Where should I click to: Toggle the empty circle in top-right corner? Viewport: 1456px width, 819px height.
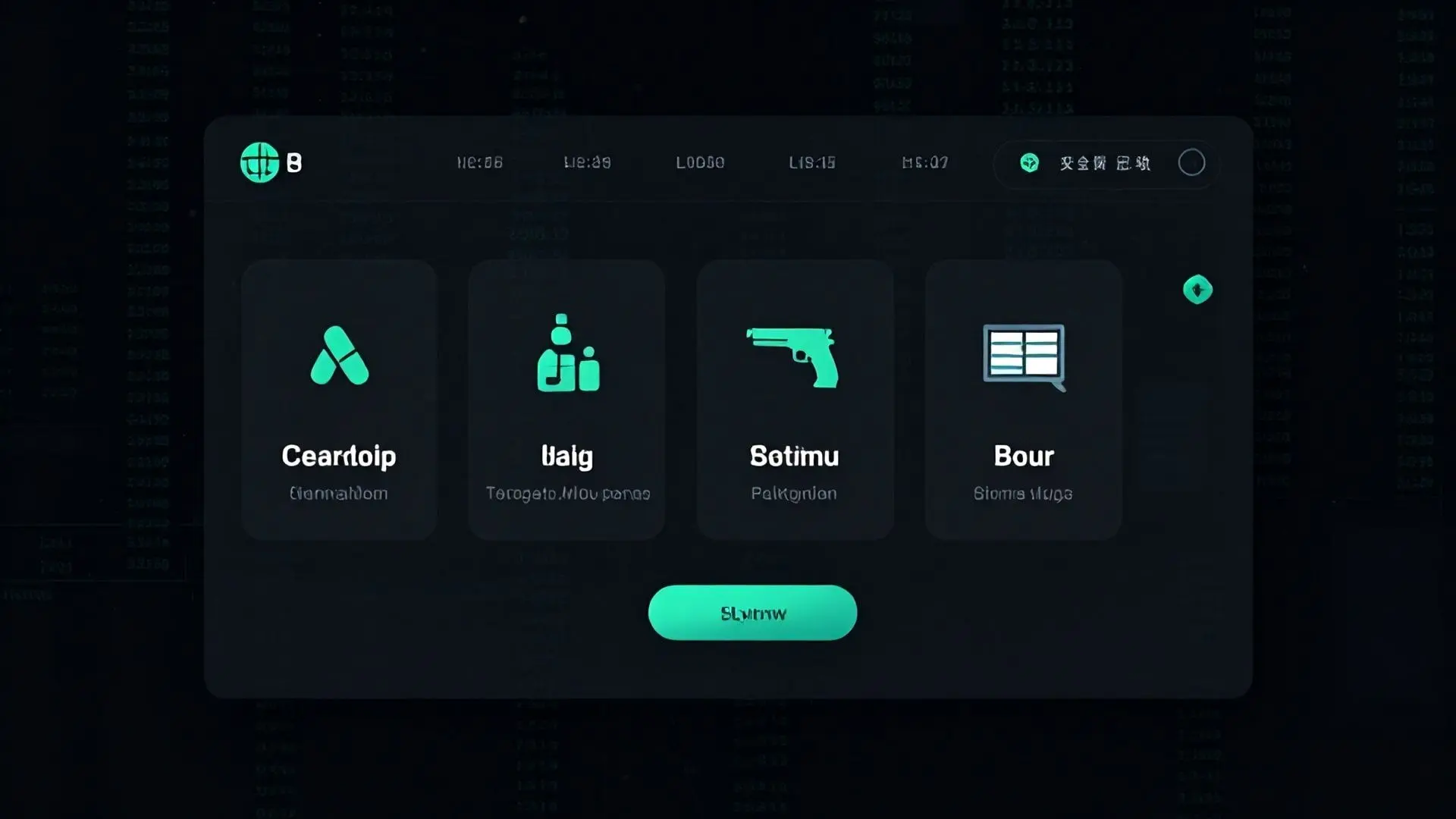coord(1191,162)
